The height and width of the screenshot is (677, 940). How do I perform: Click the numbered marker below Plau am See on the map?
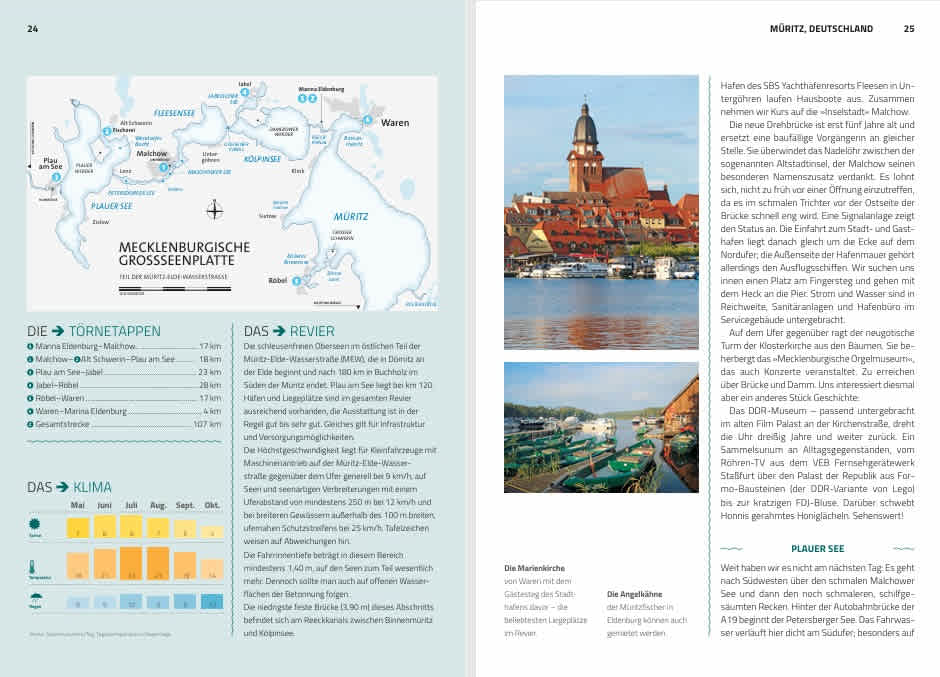pos(56,177)
